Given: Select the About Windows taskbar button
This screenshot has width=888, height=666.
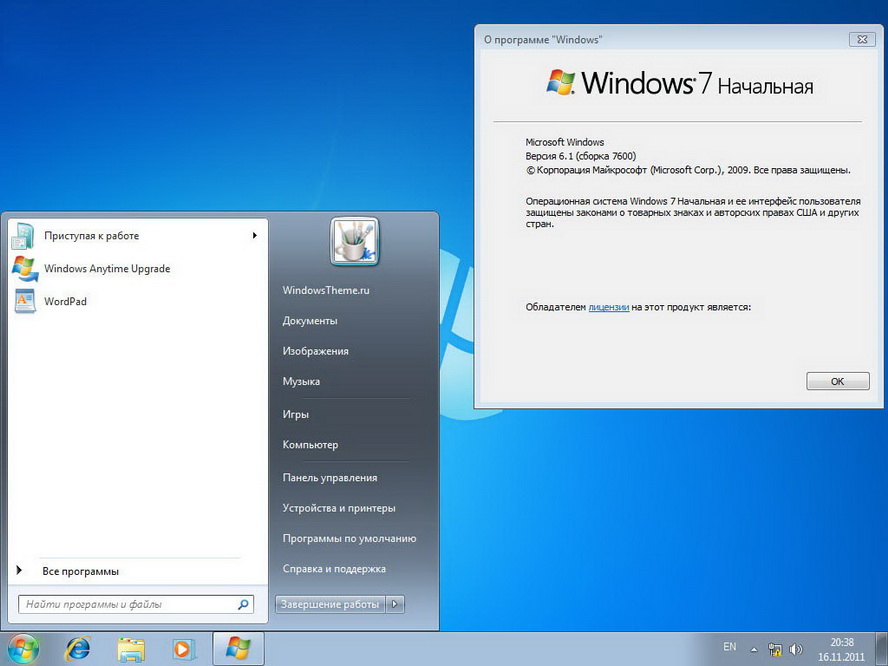Looking at the screenshot, I should click(x=238, y=648).
